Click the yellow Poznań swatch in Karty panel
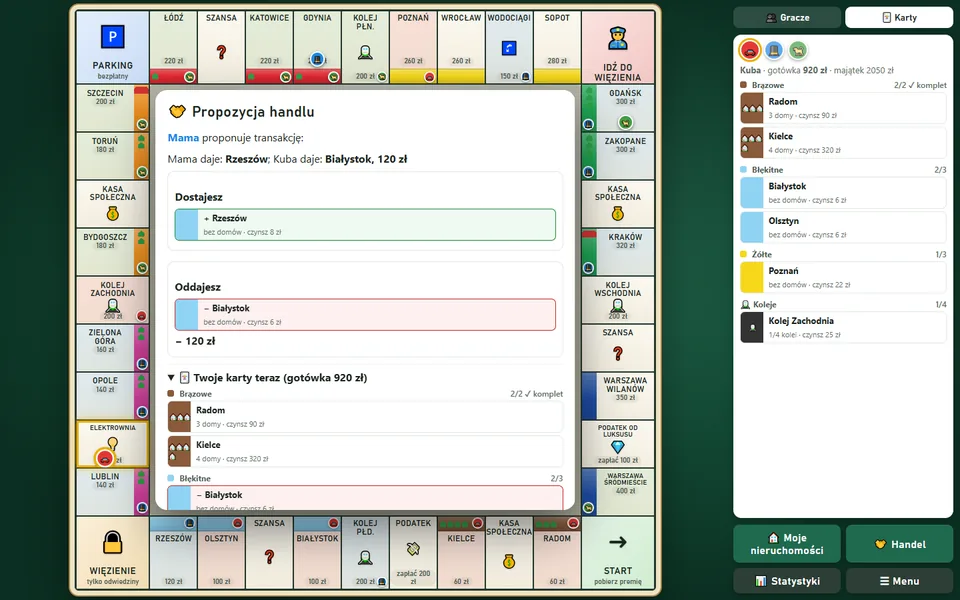 [751, 277]
